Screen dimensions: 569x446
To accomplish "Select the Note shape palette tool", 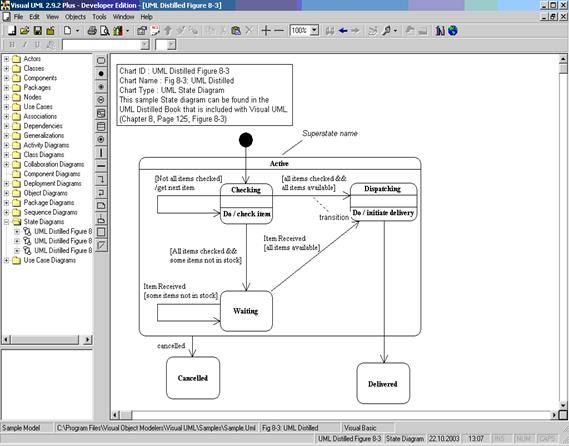I will [101, 206].
